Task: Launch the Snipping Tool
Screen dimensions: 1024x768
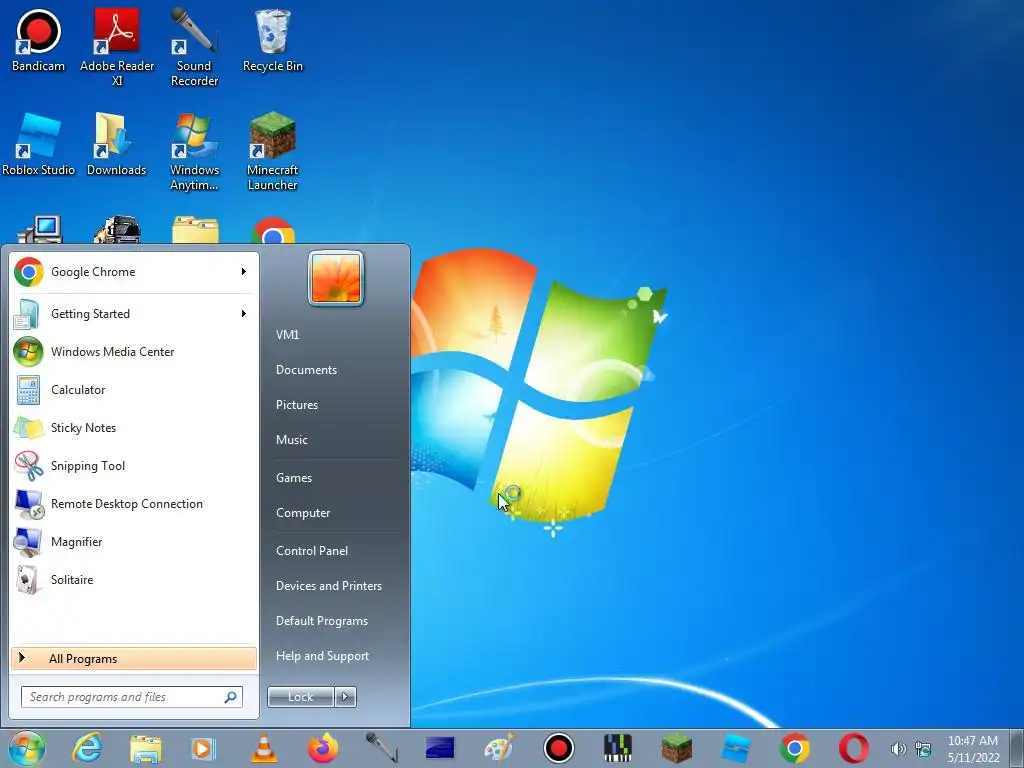Action: pyautogui.click(x=134, y=466)
